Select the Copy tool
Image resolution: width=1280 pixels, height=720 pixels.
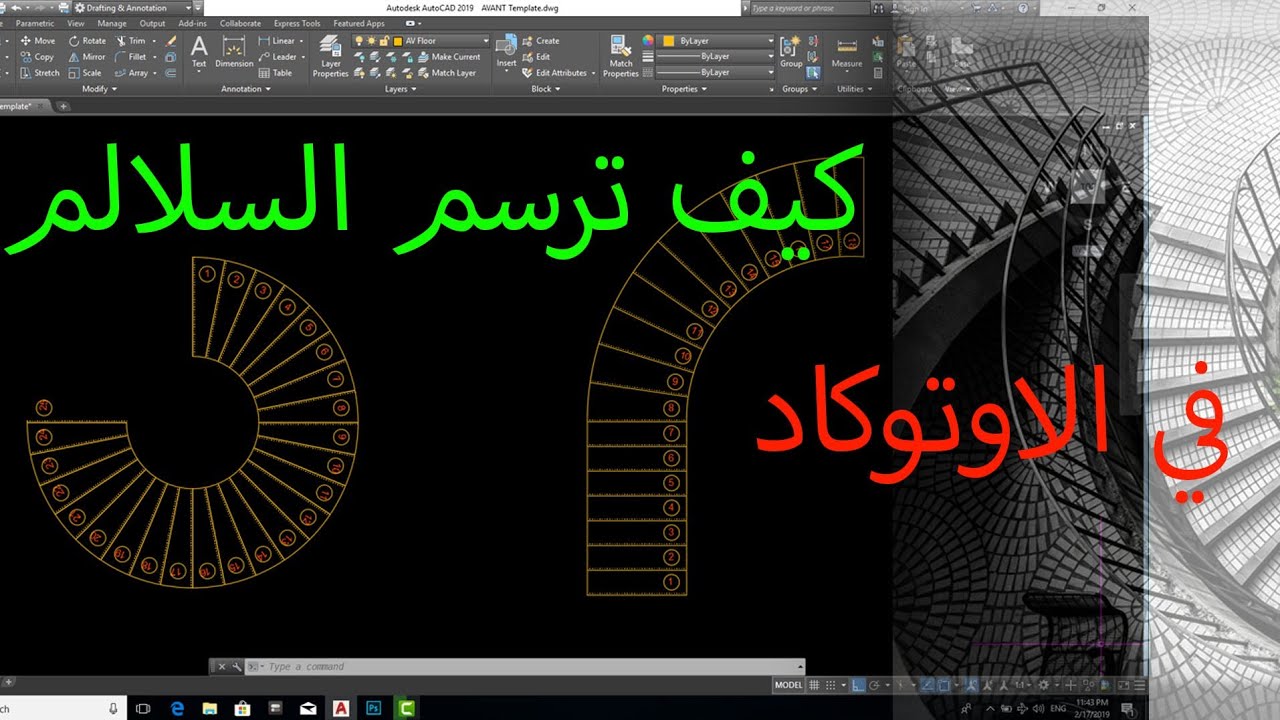37,57
